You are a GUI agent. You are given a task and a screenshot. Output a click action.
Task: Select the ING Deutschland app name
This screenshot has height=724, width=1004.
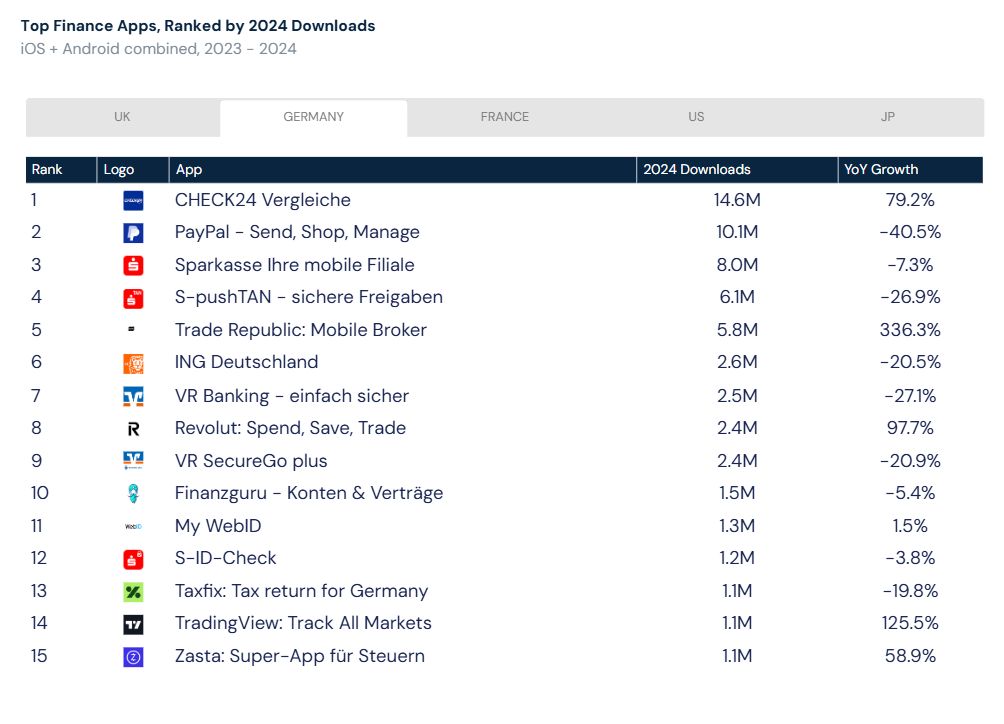coord(247,362)
